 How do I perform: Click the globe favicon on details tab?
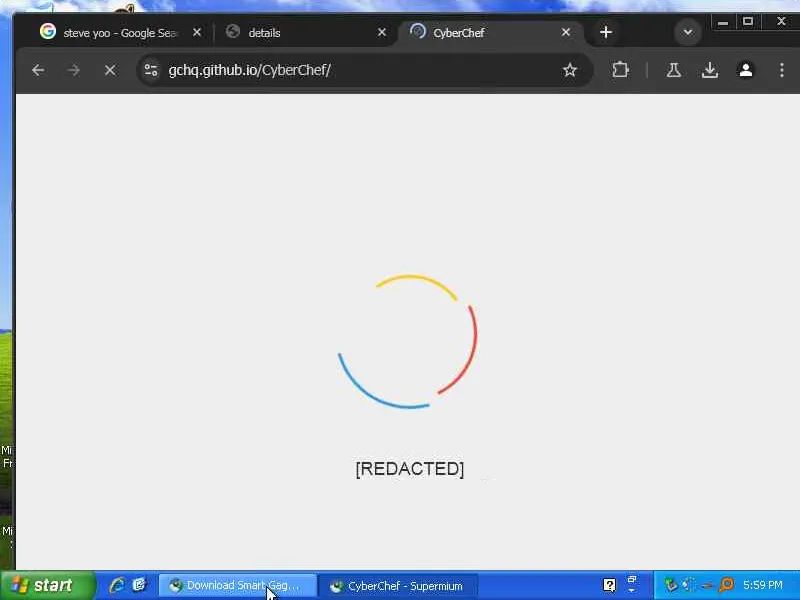pos(233,32)
